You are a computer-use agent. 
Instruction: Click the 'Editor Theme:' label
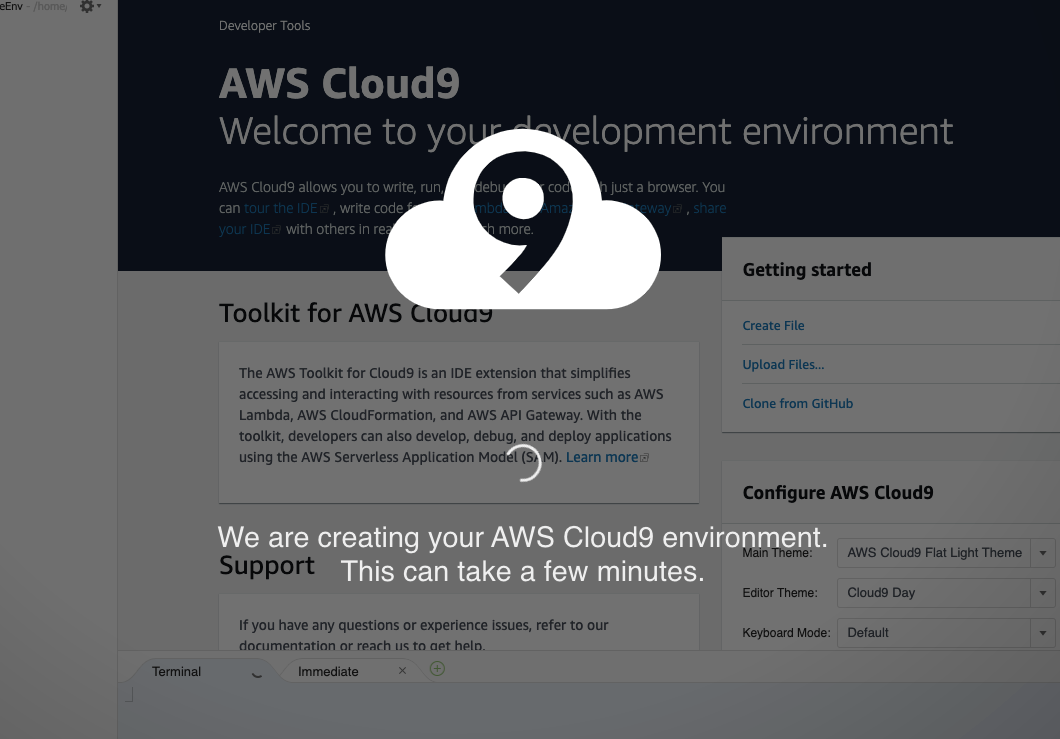coord(780,593)
